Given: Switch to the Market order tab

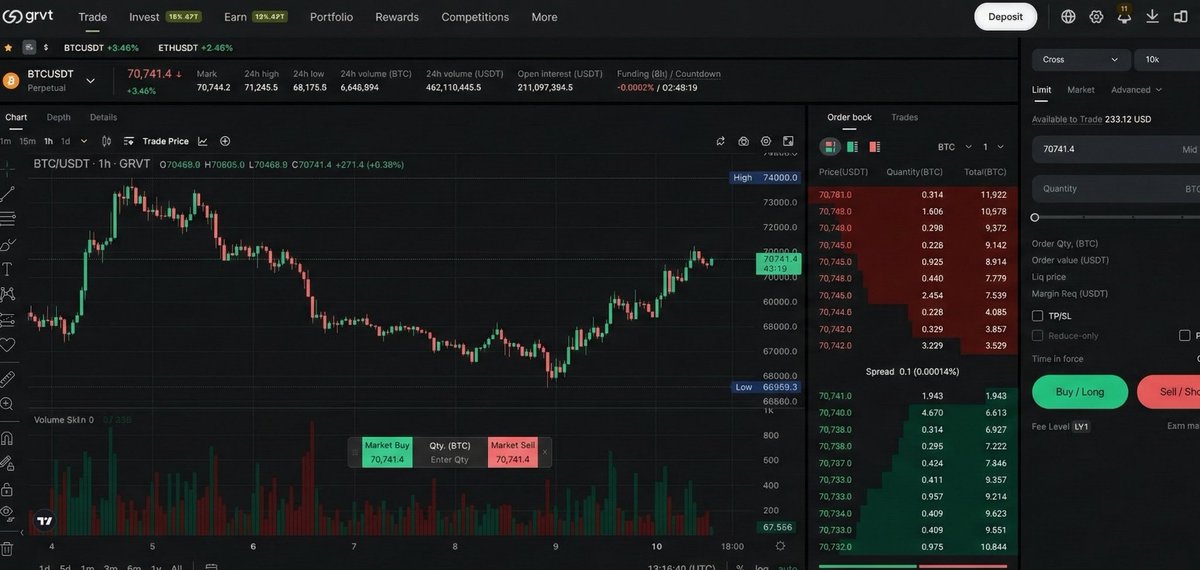Looking at the screenshot, I should click(x=1081, y=90).
